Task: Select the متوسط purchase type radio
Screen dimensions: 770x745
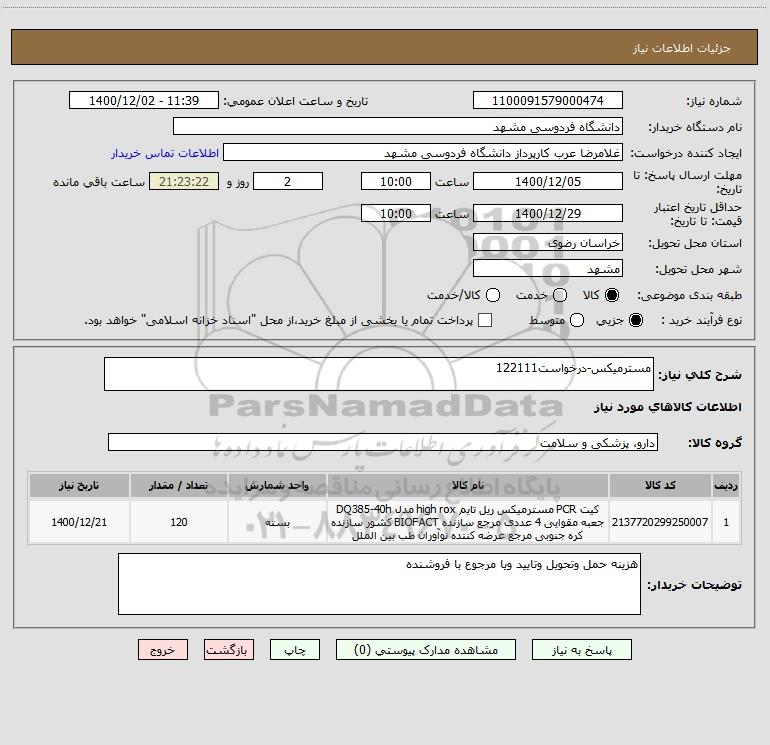Action: point(577,320)
